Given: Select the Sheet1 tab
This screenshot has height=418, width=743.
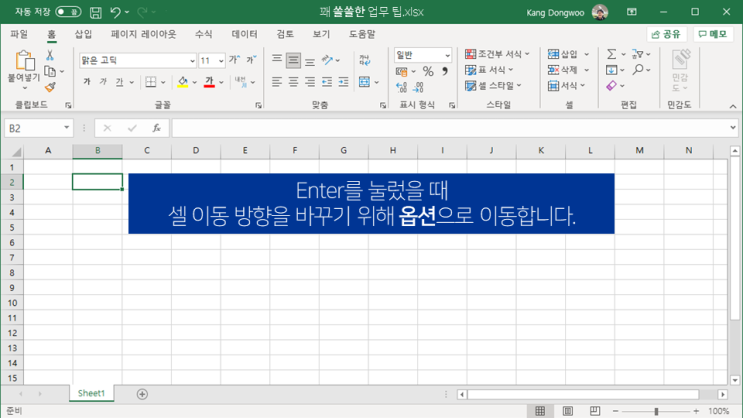Looking at the screenshot, I should coord(91,393).
